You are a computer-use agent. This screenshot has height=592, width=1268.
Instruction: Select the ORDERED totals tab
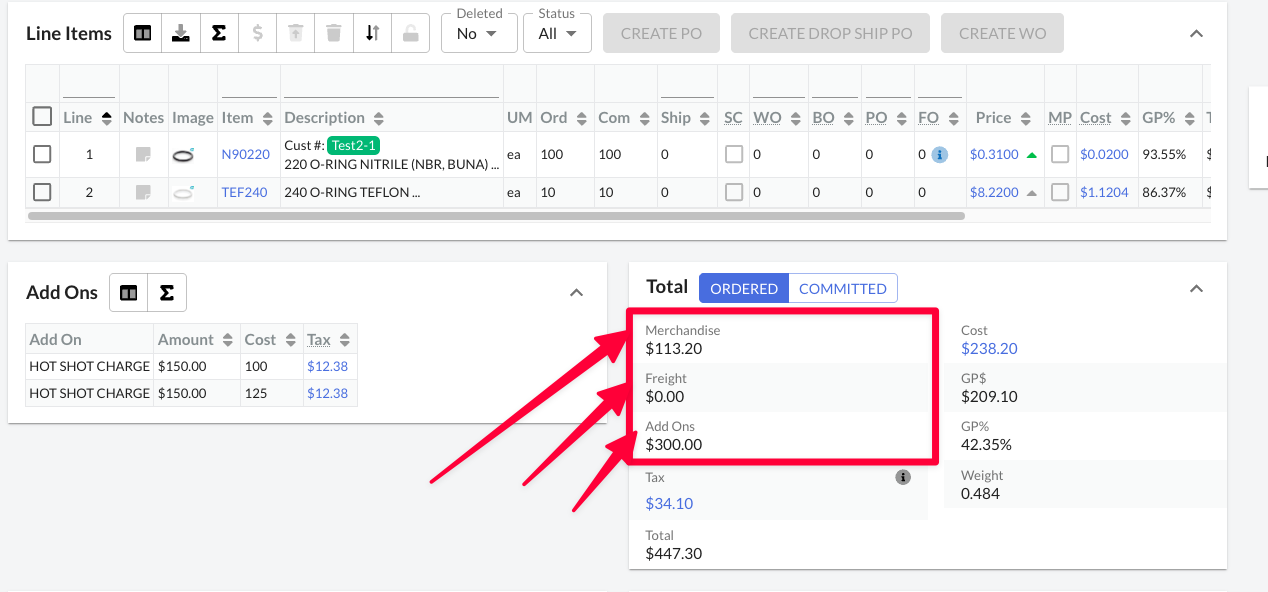(744, 288)
